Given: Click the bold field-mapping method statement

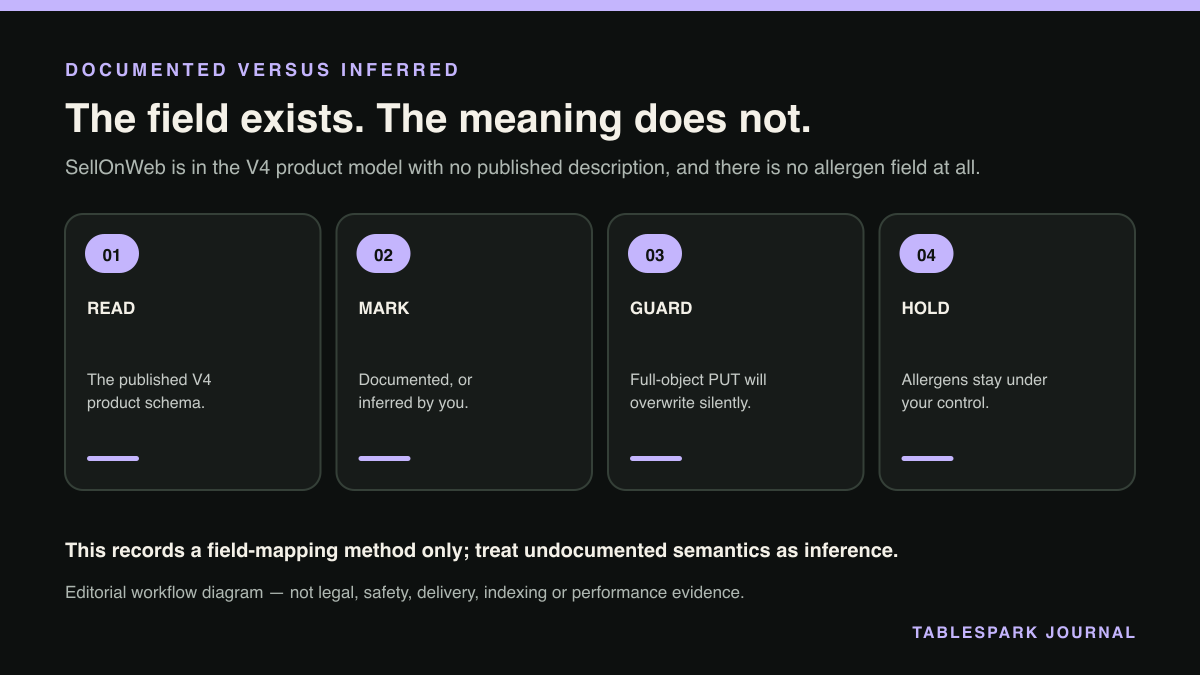Looking at the screenshot, I should coord(482,550).
